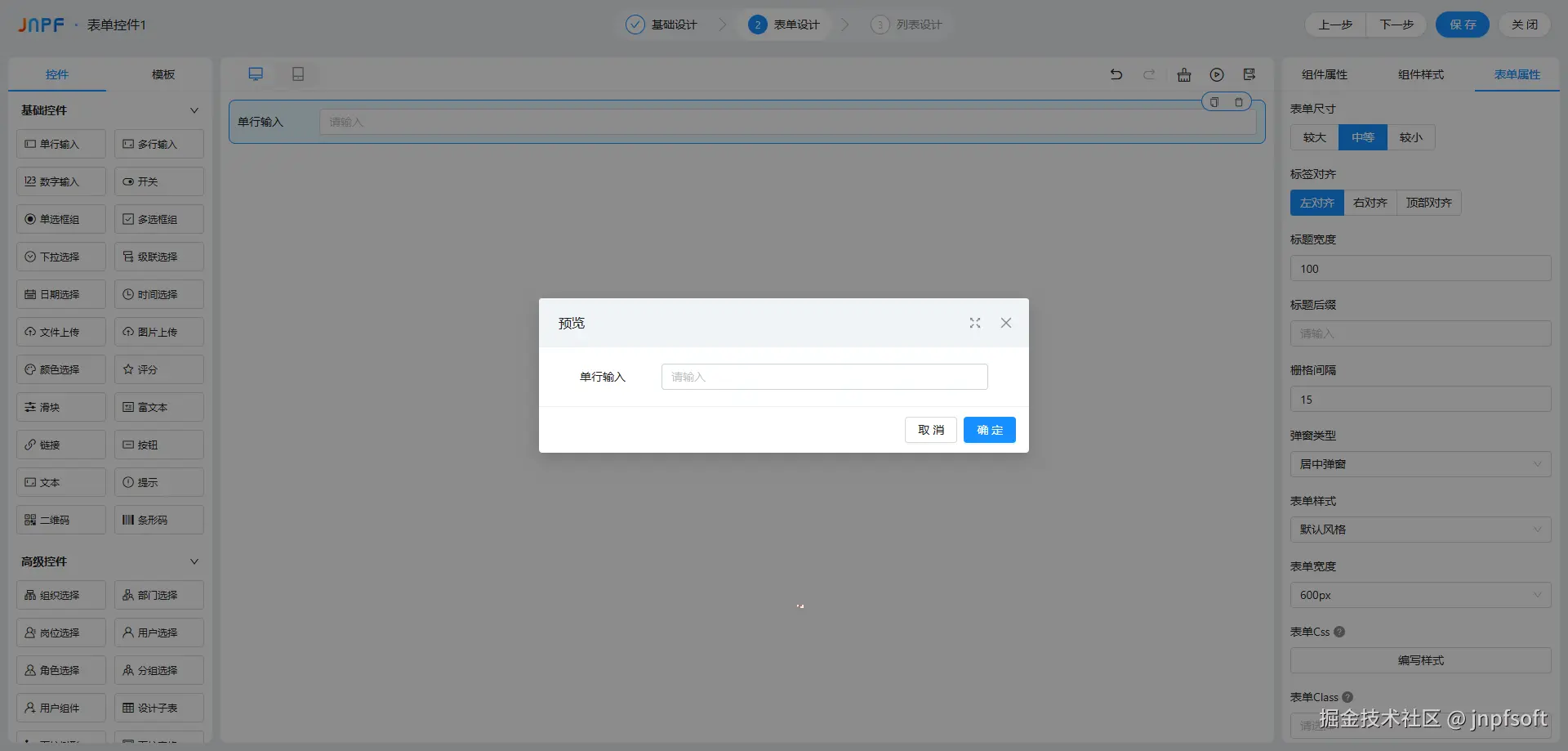This screenshot has height=751, width=1568.
Task: Click the 关闭 button in the header
Action: click(1525, 25)
